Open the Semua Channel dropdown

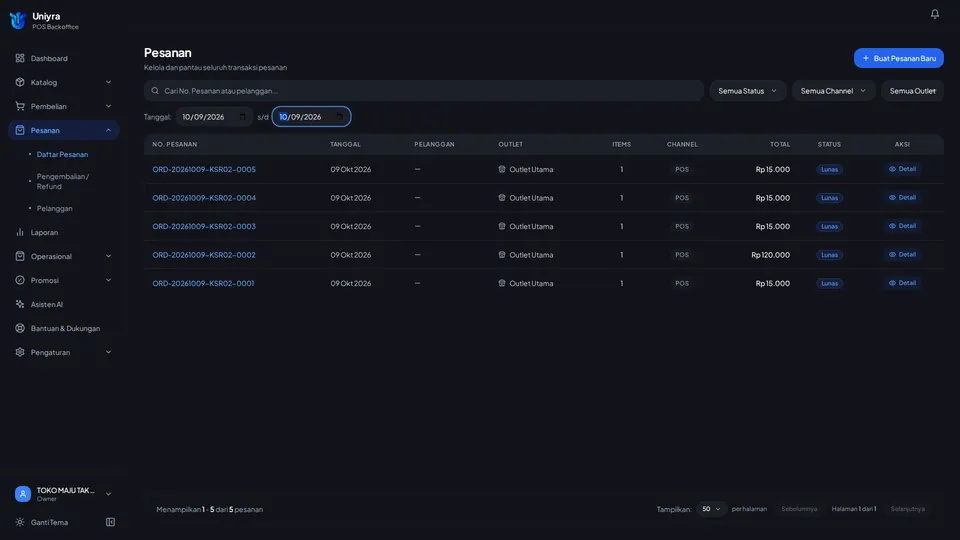click(x=833, y=91)
